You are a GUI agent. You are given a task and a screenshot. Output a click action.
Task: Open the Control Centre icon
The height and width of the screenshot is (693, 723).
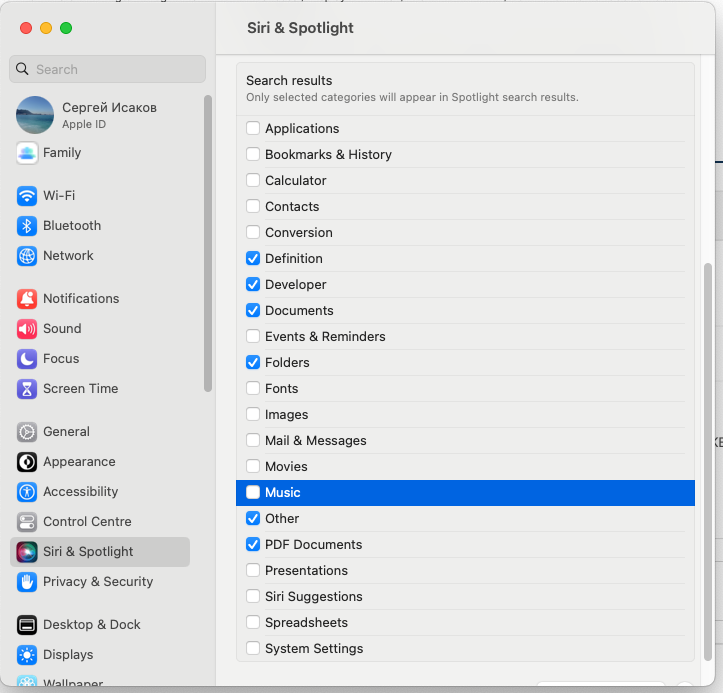pyautogui.click(x=27, y=521)
